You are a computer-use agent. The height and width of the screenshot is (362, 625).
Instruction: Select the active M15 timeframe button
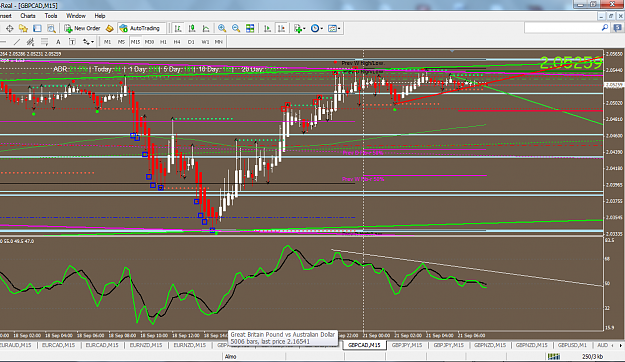coord(136,42)
